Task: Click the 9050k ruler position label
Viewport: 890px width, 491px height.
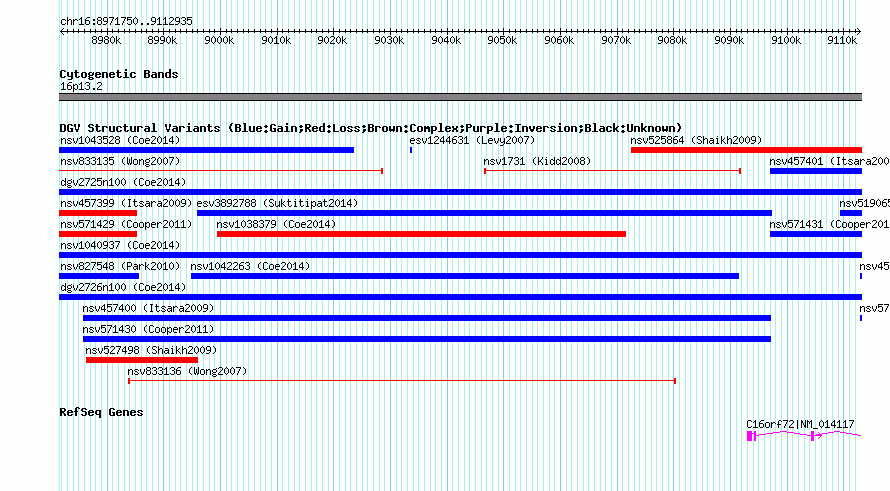Action: (x=502, y=40)
